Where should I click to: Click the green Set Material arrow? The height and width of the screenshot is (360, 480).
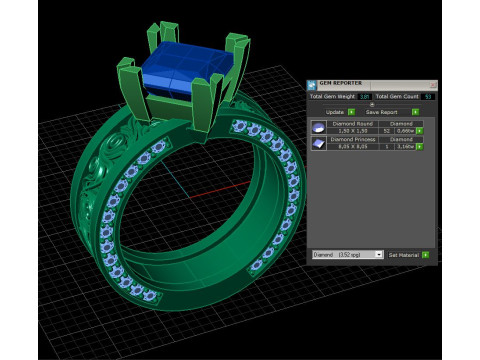coord(425,255)
